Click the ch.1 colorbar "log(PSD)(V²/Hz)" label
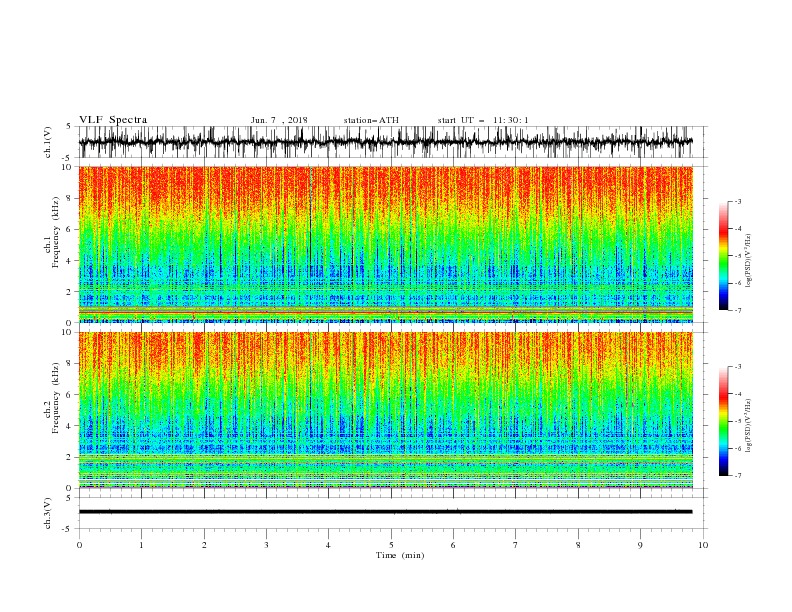Screen dimensions: 792x612 749,261
